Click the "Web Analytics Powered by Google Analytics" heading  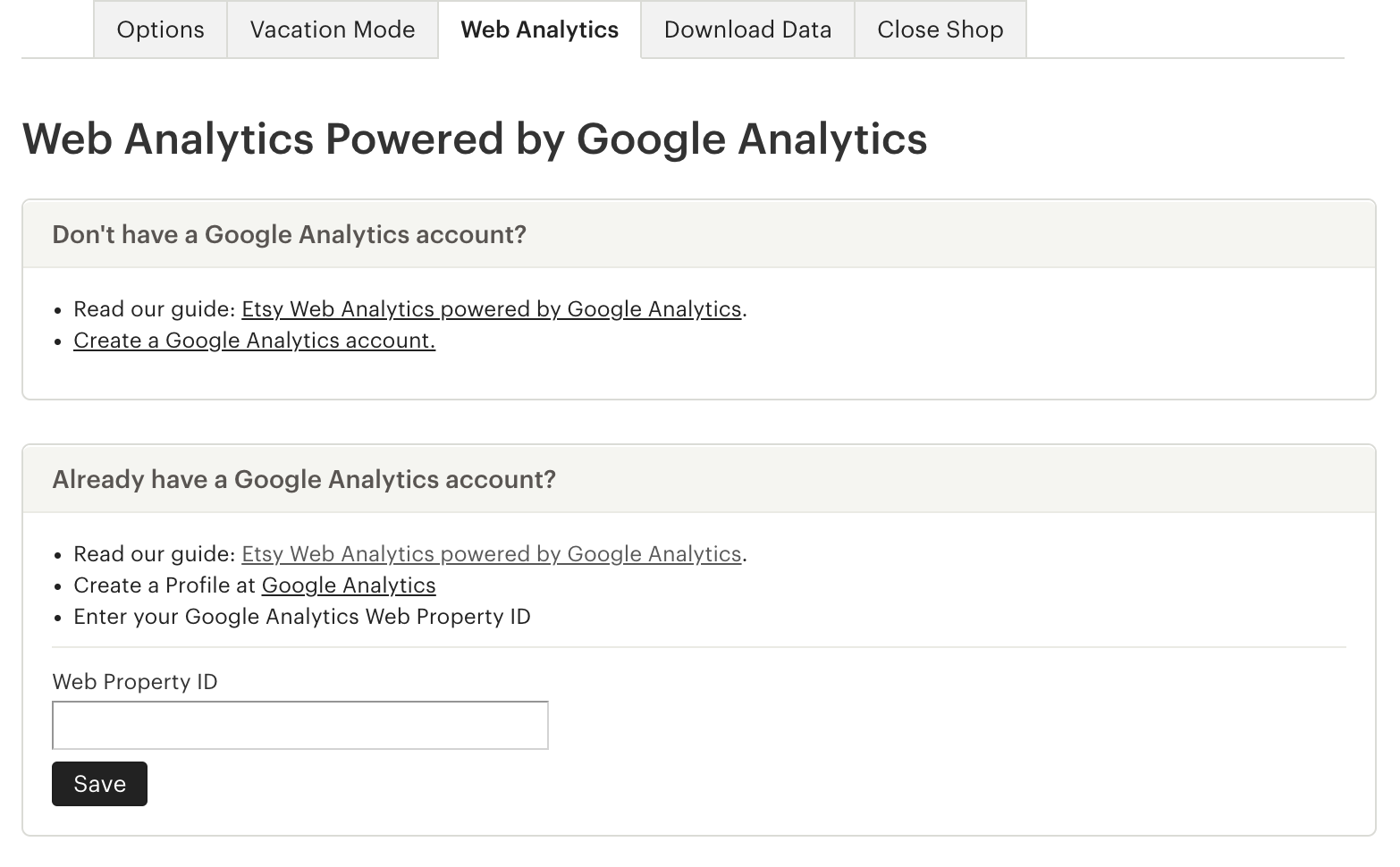(x=474, y=139)
